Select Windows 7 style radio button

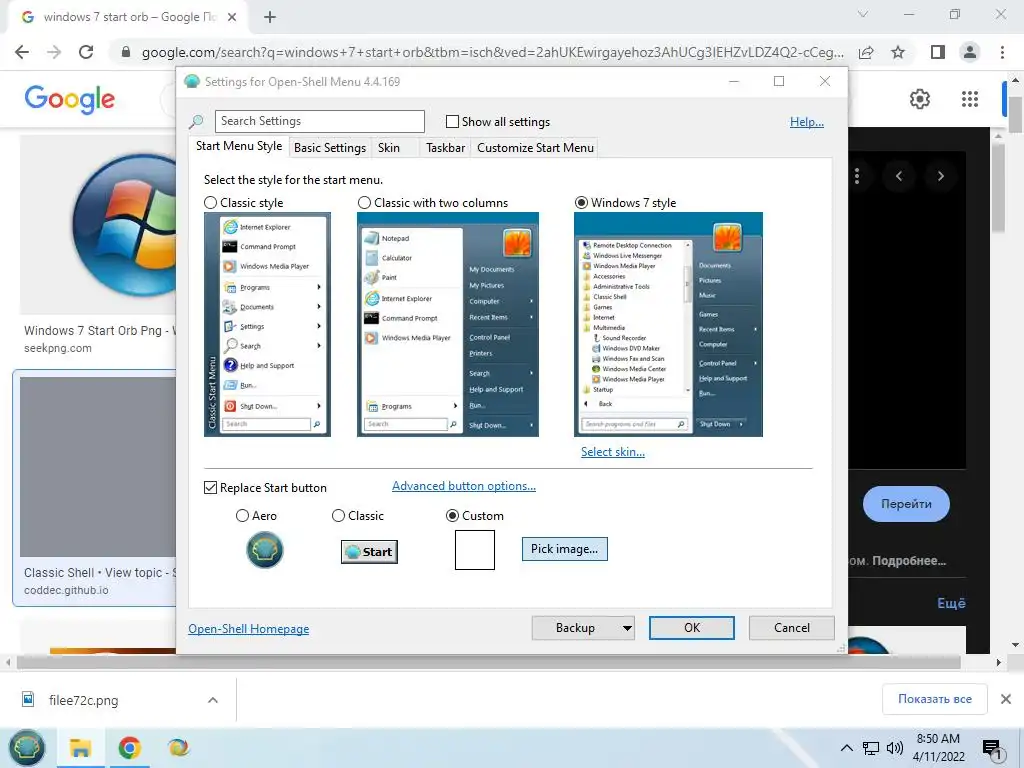pyautogui.click(x=581, y=203)
